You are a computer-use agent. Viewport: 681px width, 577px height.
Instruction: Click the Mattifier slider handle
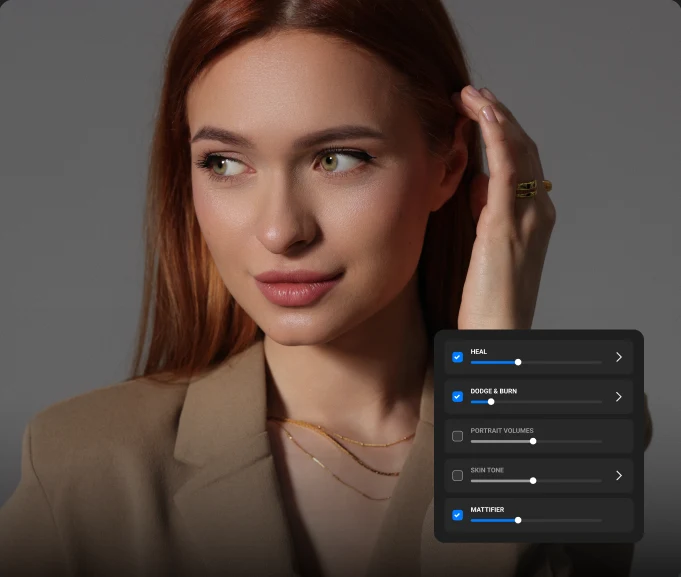pos(518,520)
